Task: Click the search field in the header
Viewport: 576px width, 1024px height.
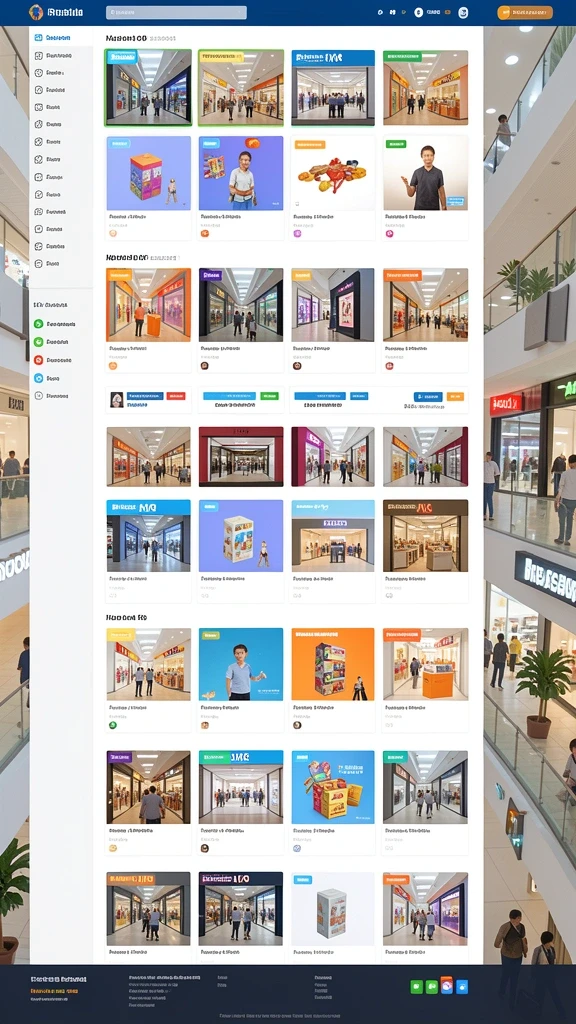Action: [176, 12]
